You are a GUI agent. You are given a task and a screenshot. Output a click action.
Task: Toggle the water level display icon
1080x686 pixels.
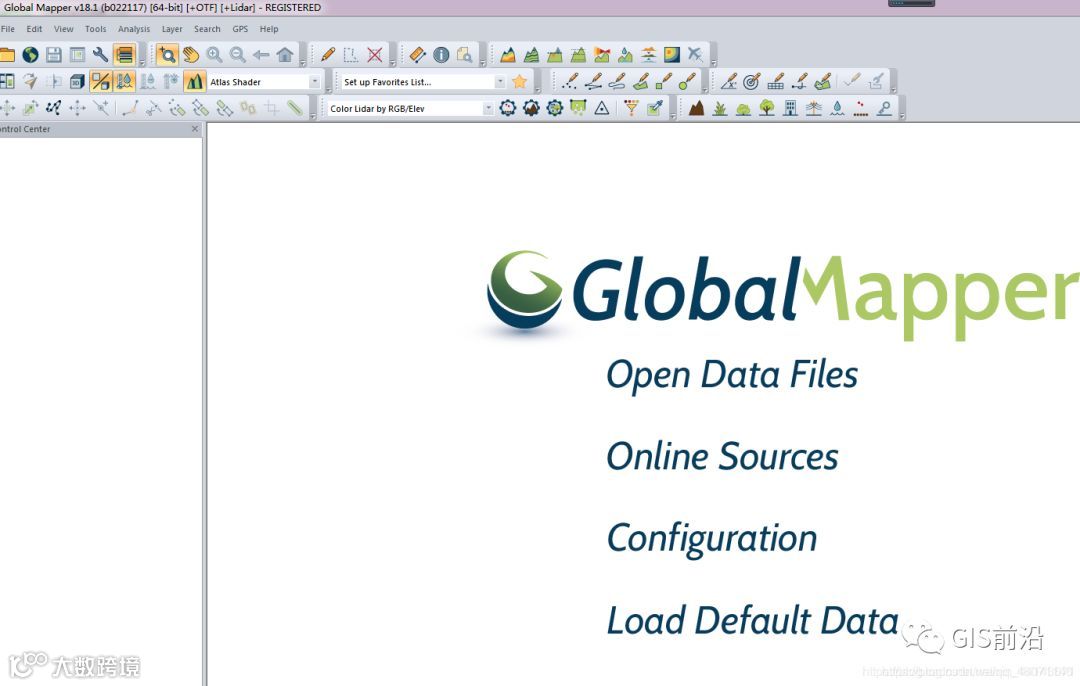(124, 82)
